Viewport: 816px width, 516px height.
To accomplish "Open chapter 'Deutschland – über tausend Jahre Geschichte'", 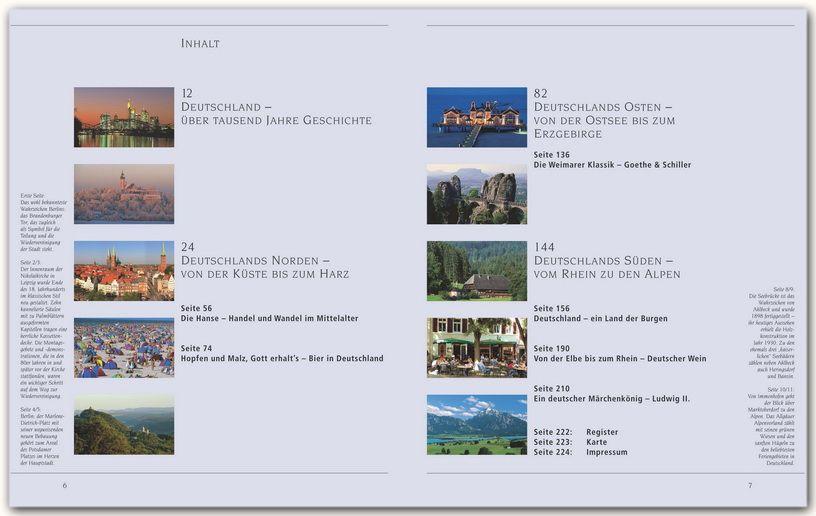I will tap(276, 113).
